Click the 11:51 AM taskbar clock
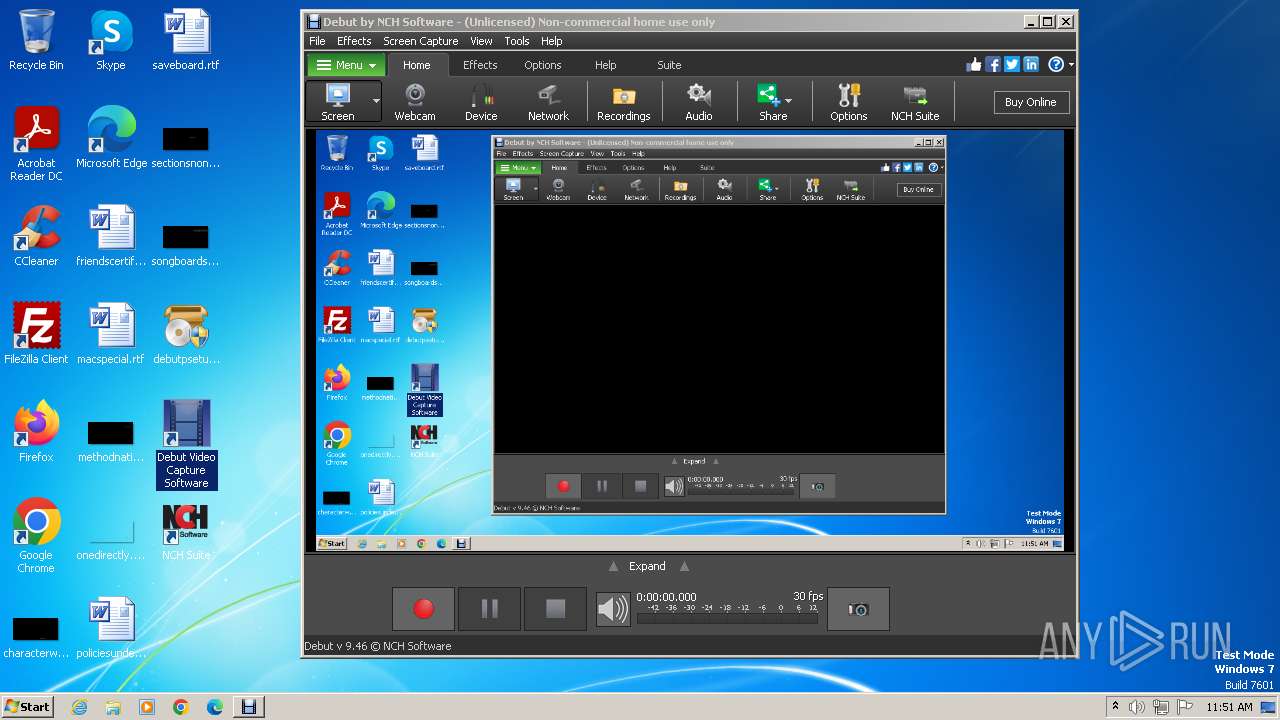 click(1229, 707)
